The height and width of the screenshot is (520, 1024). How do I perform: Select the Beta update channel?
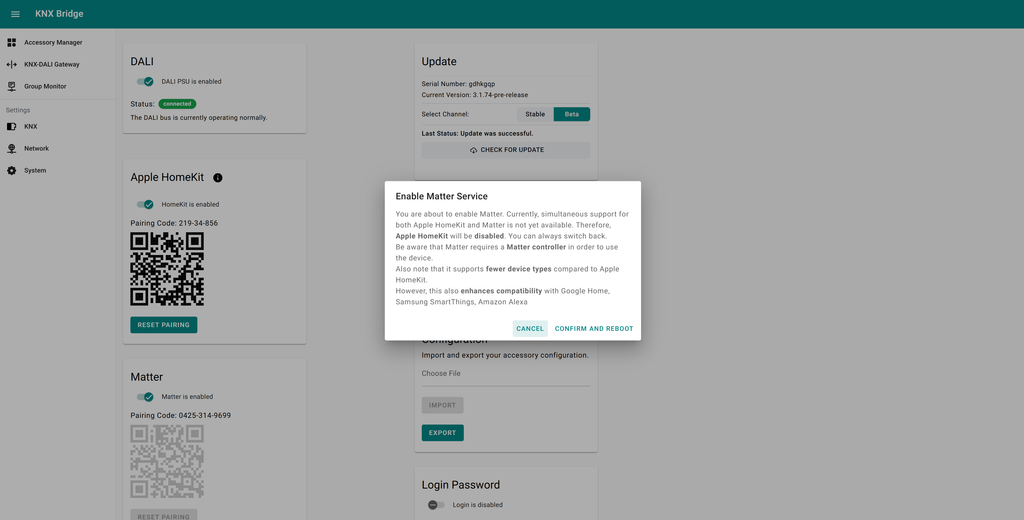tap(571, 114)
